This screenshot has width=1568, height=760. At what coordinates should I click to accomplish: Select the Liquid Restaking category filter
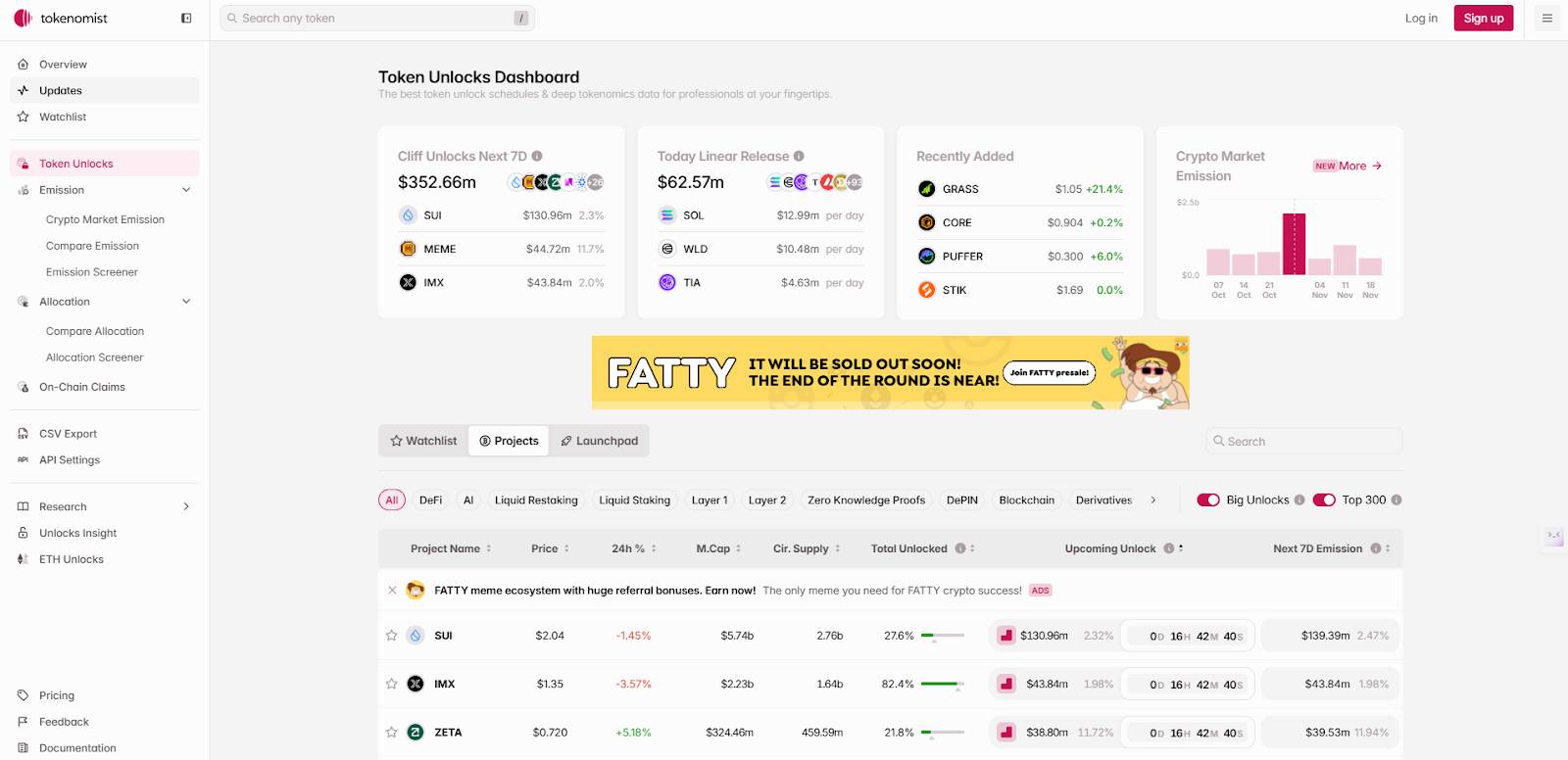pos(536,499)
